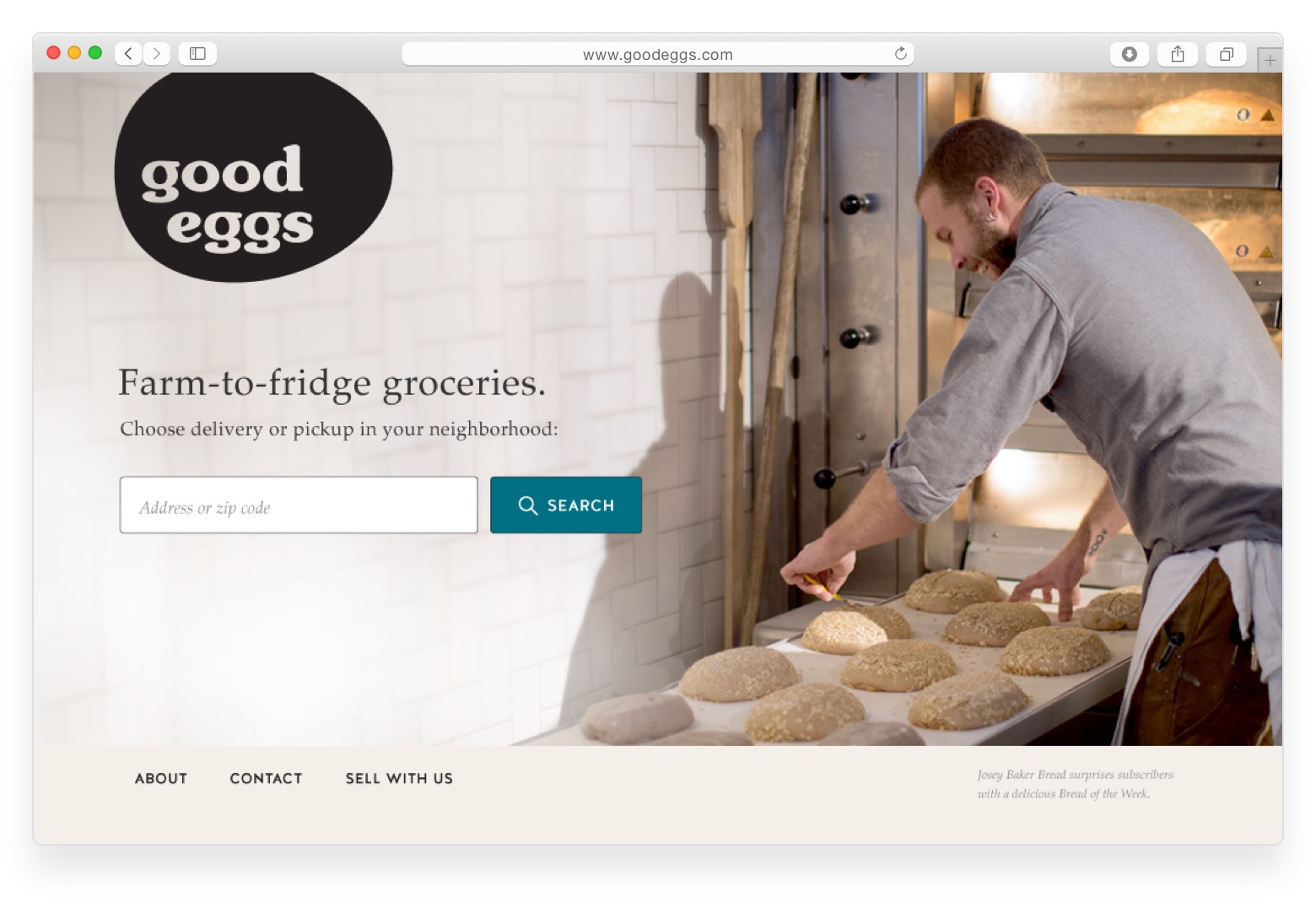The width and height of the screenshot is (1316, 903).
Task: Click the magnifier icon in Search button
Action: [527, 506]
